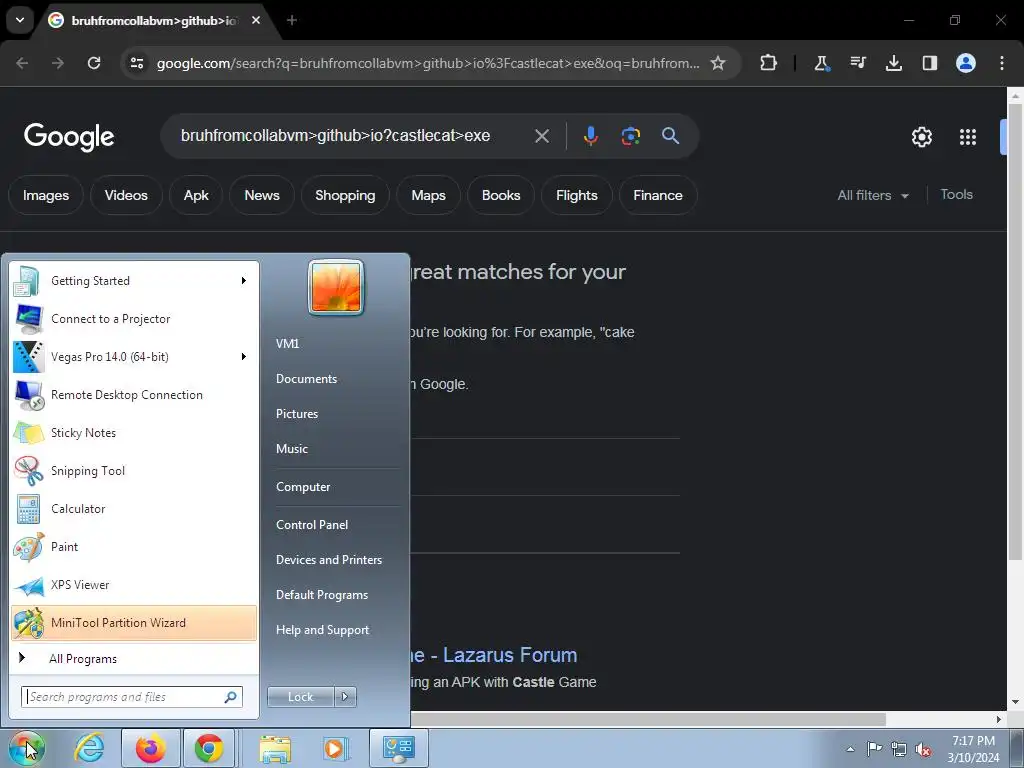1024x768 pixels.
Task: Open the Chrome three-dot menu
Action: point(1002,63)
